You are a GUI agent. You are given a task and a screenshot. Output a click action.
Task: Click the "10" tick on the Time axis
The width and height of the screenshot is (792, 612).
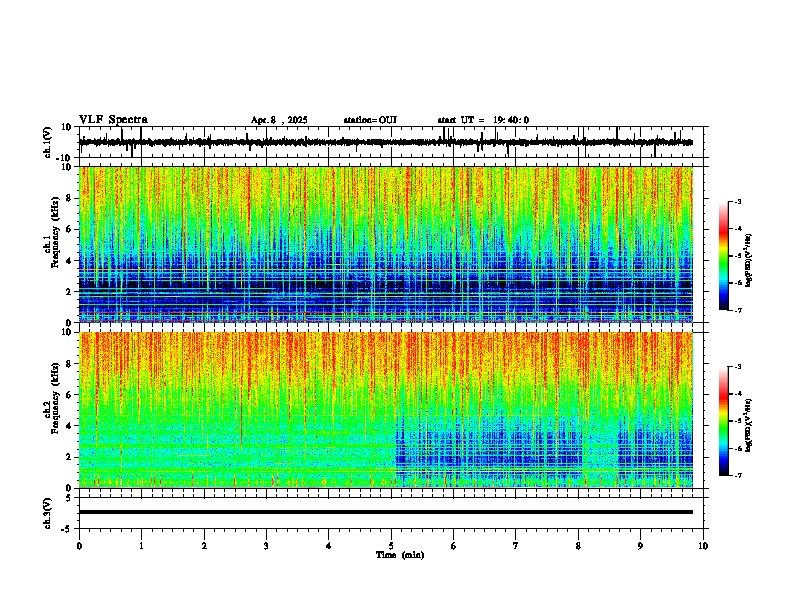(703, 546)
